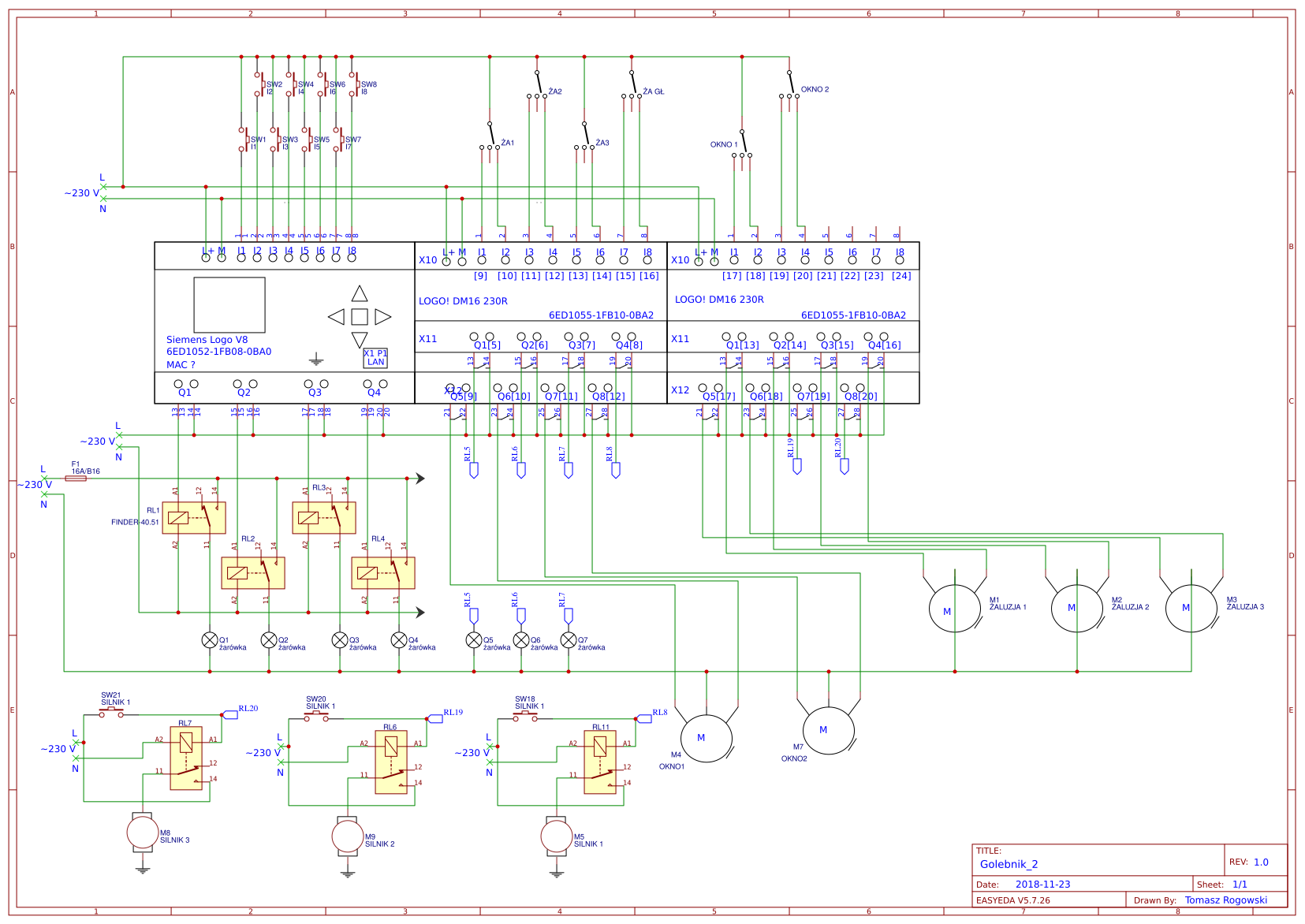The width and height of the screenshot is (1305, 924).
Task: Select the M8 SILNIK 3 motor symbol
Action: 143,832
